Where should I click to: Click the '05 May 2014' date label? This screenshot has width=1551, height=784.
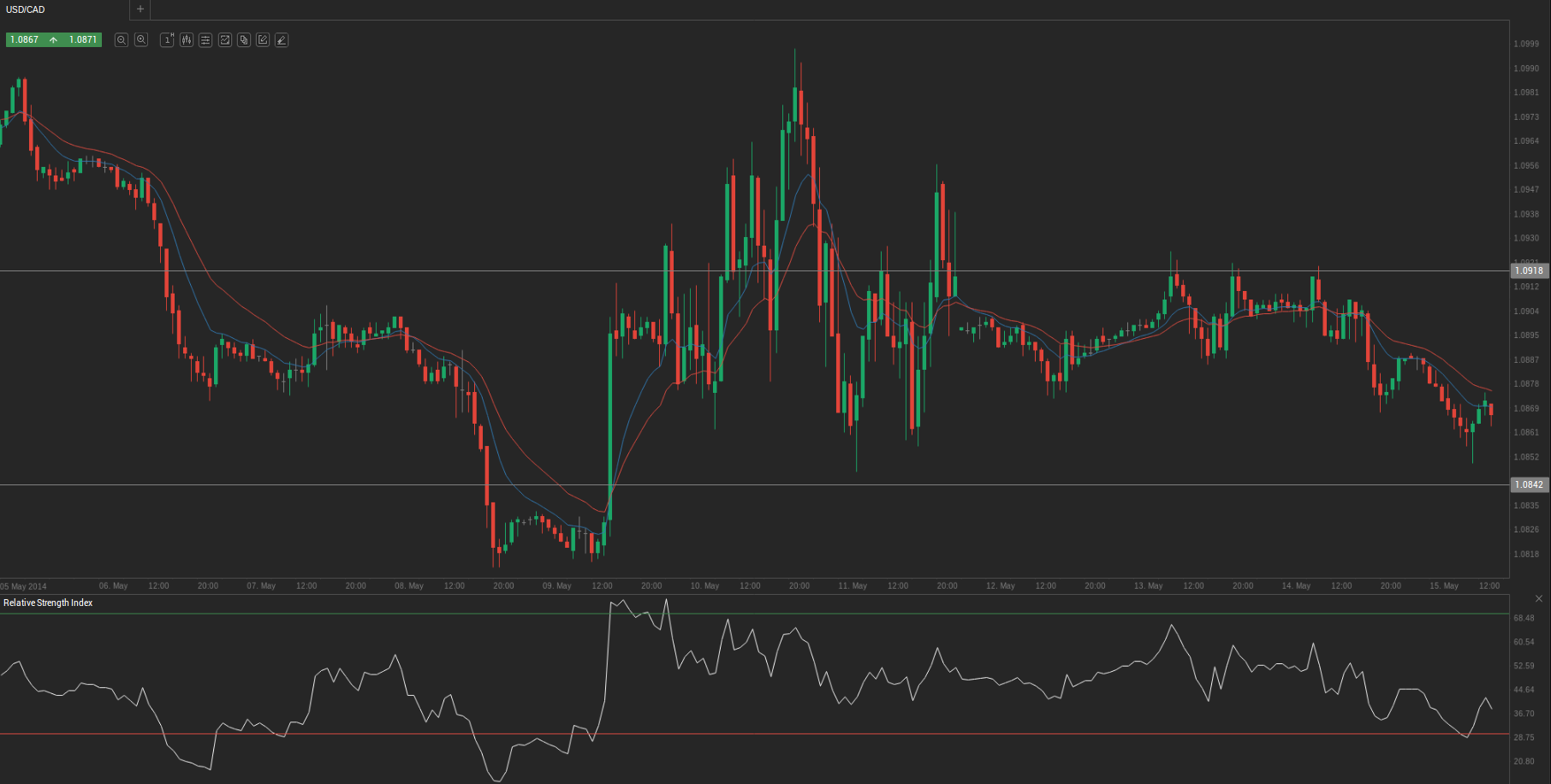tap(24, 586)
